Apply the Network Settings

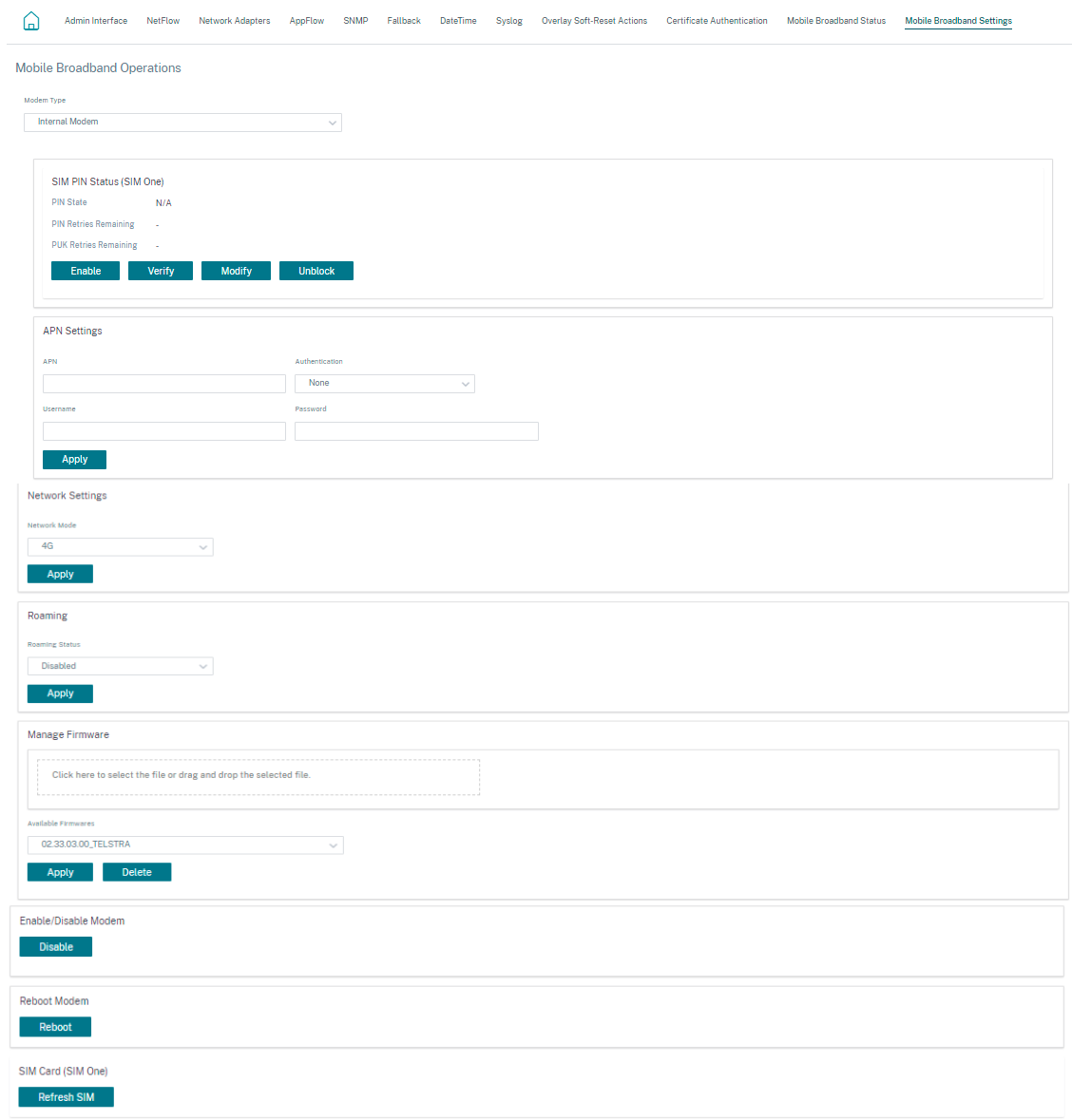point(60,574)
